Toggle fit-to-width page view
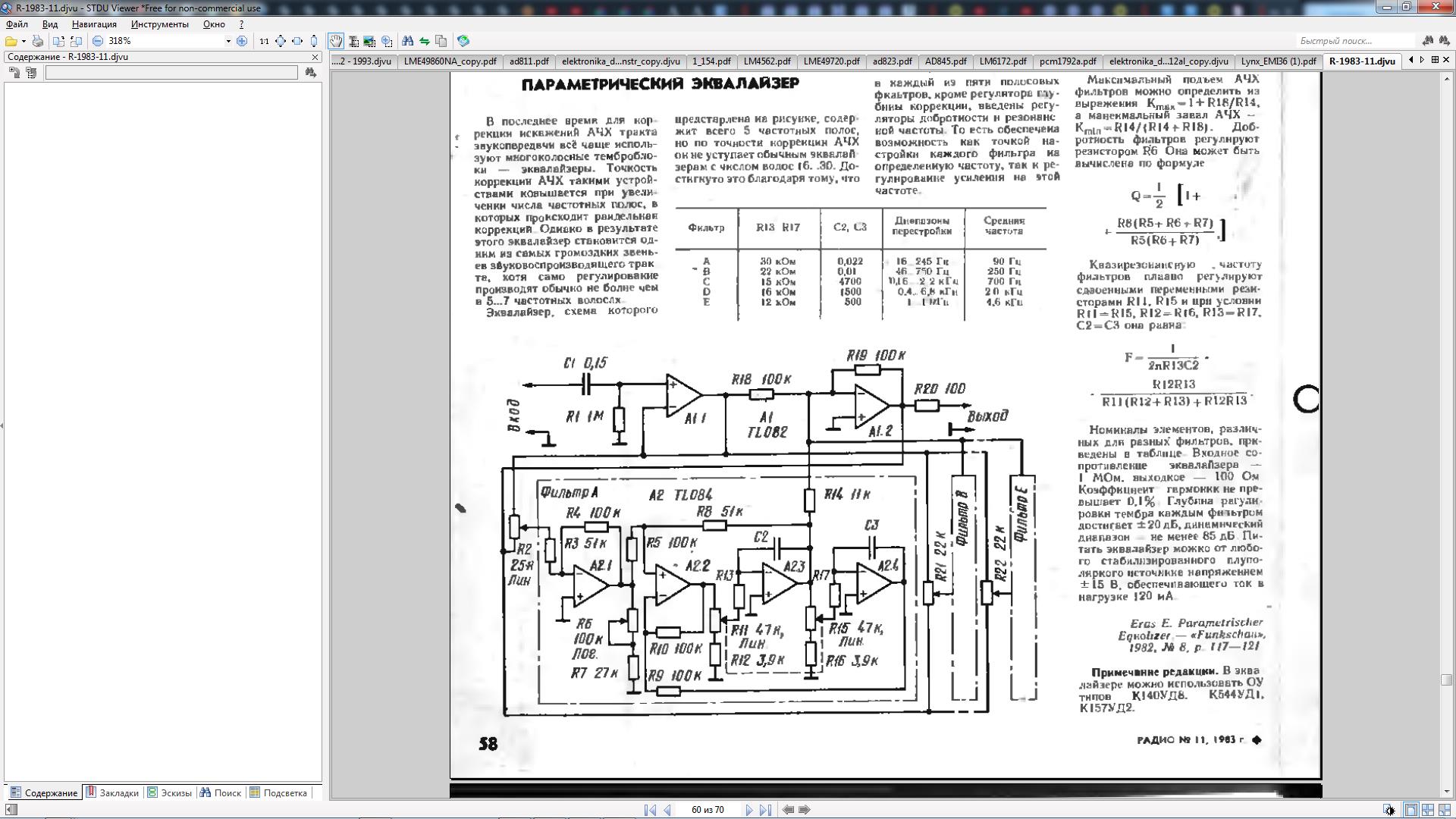Image resolution: width=1456 pixels, height=819 pixels. (x=297, y=41)
